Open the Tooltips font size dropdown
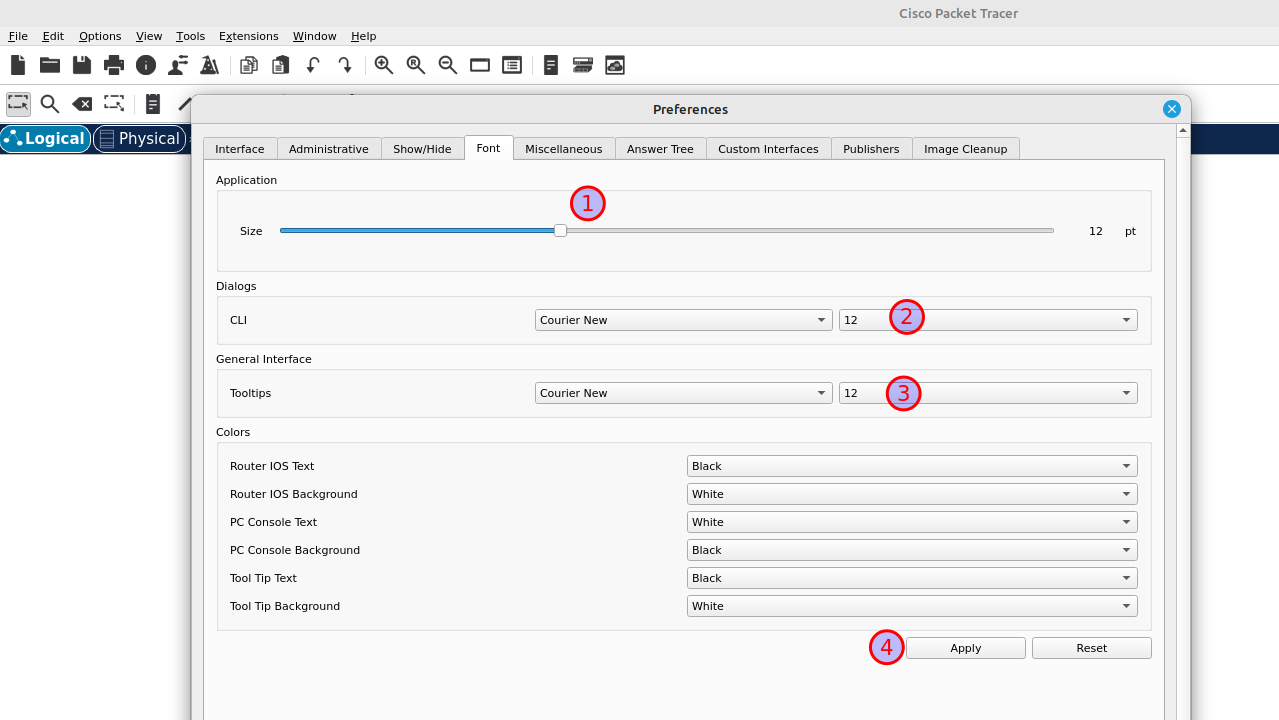This screenshot has height=720, width=1279. click(987, 393)
